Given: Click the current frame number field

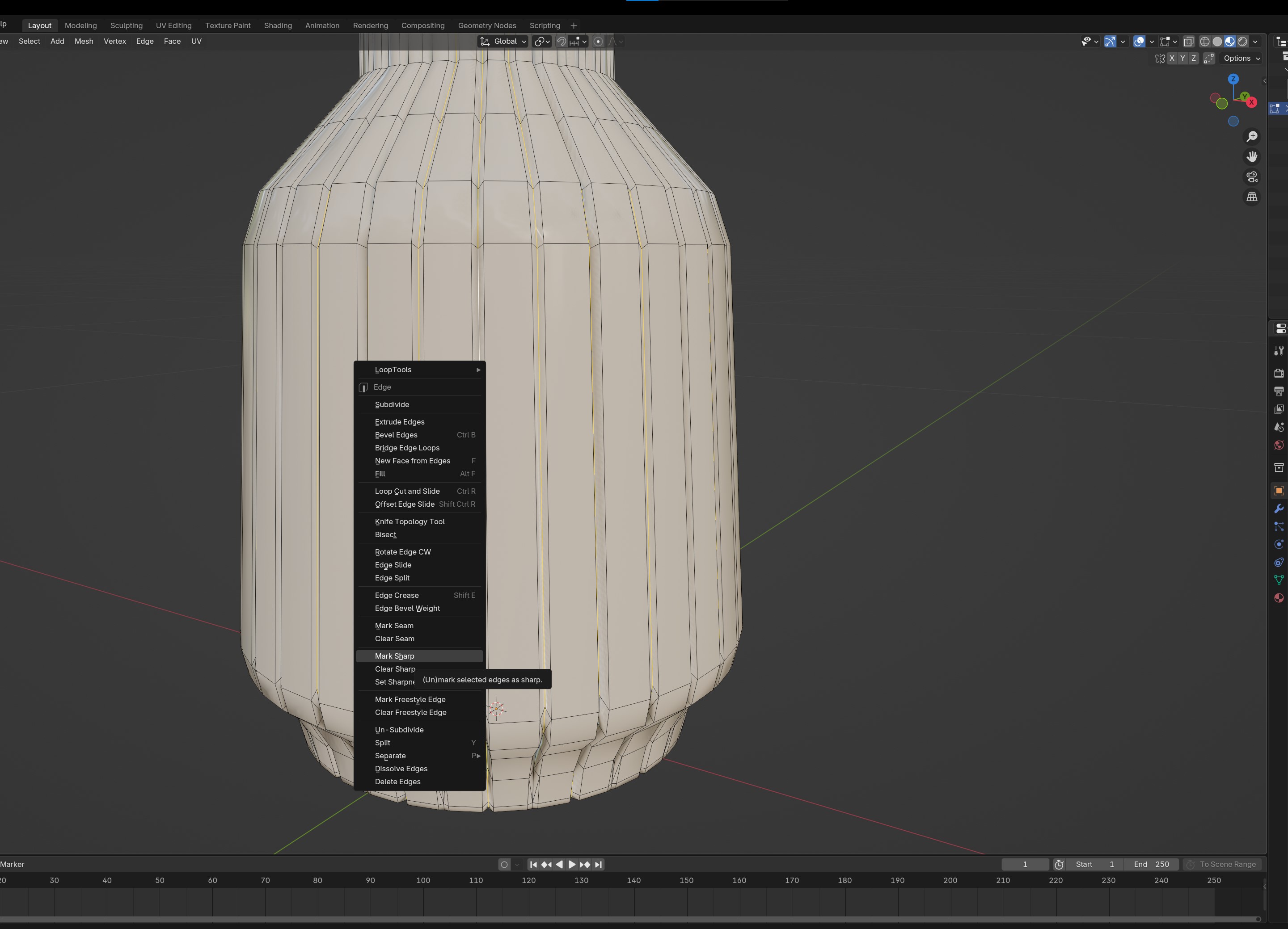Looking at the screenshot, I should tap(1025, 864).
